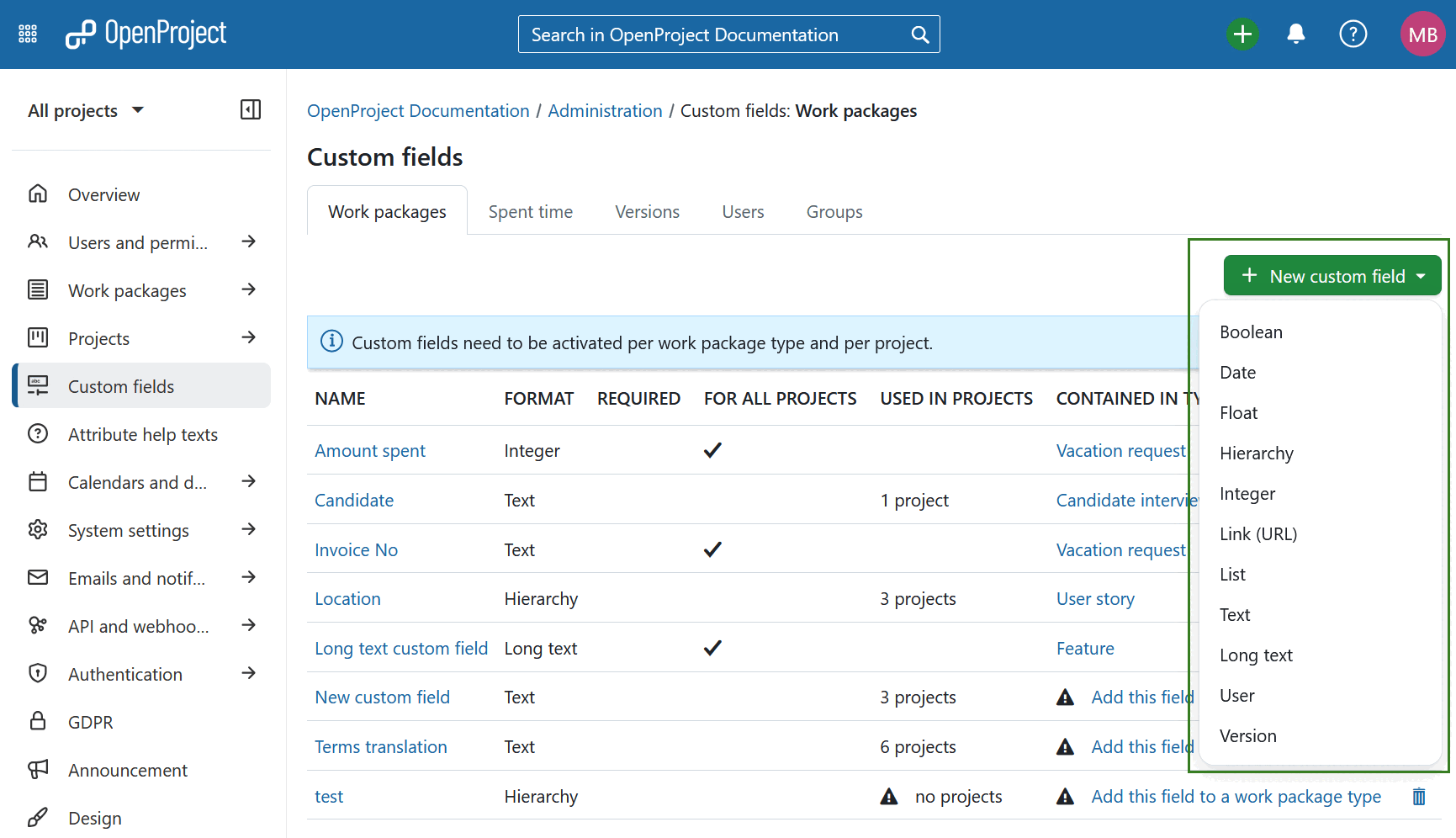This screenshot has width=1456, height=838.
Task: Click the Custom fields sidebar icon
Action: click(x=38, y=385)
